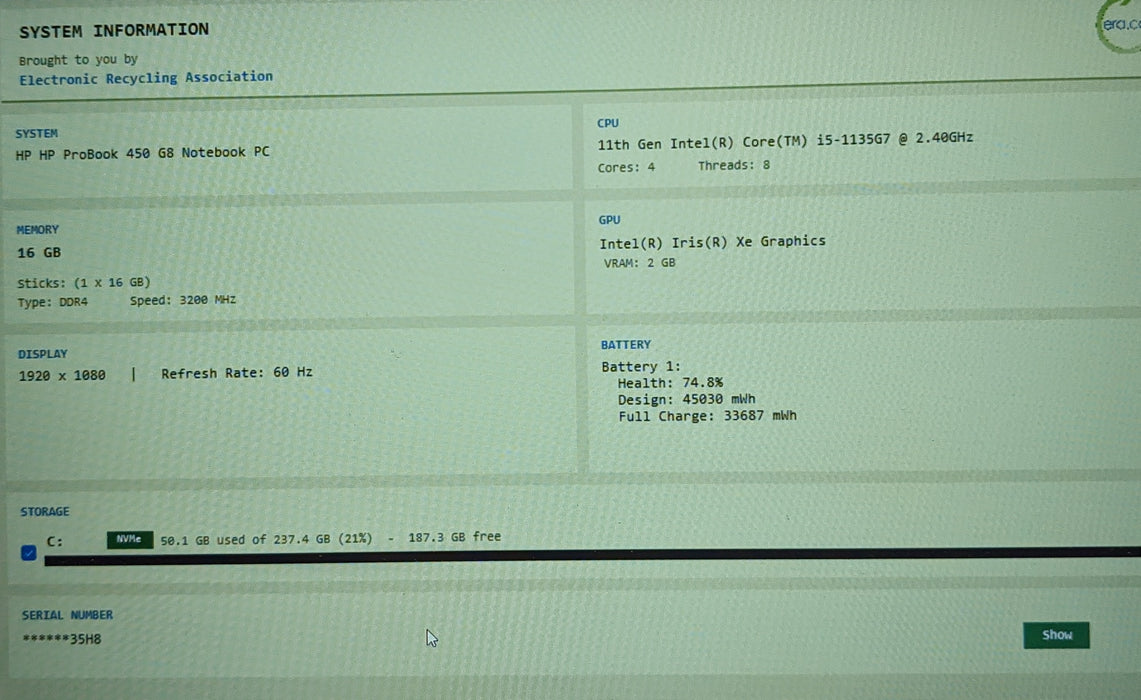This screenshot has width=1141, height=700.
Task: Click the SYSTEM INFORMATION page title
Action: [114, 31]
